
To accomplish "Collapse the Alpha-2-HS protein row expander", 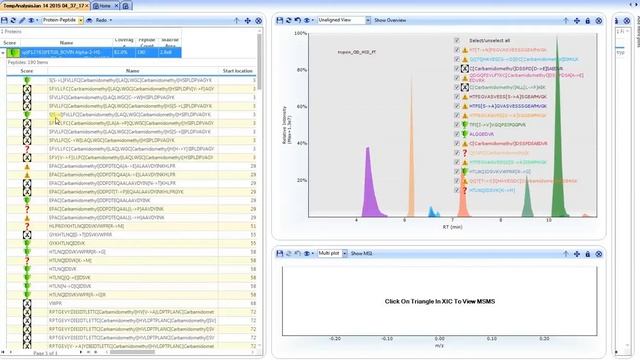I will 3,53.
